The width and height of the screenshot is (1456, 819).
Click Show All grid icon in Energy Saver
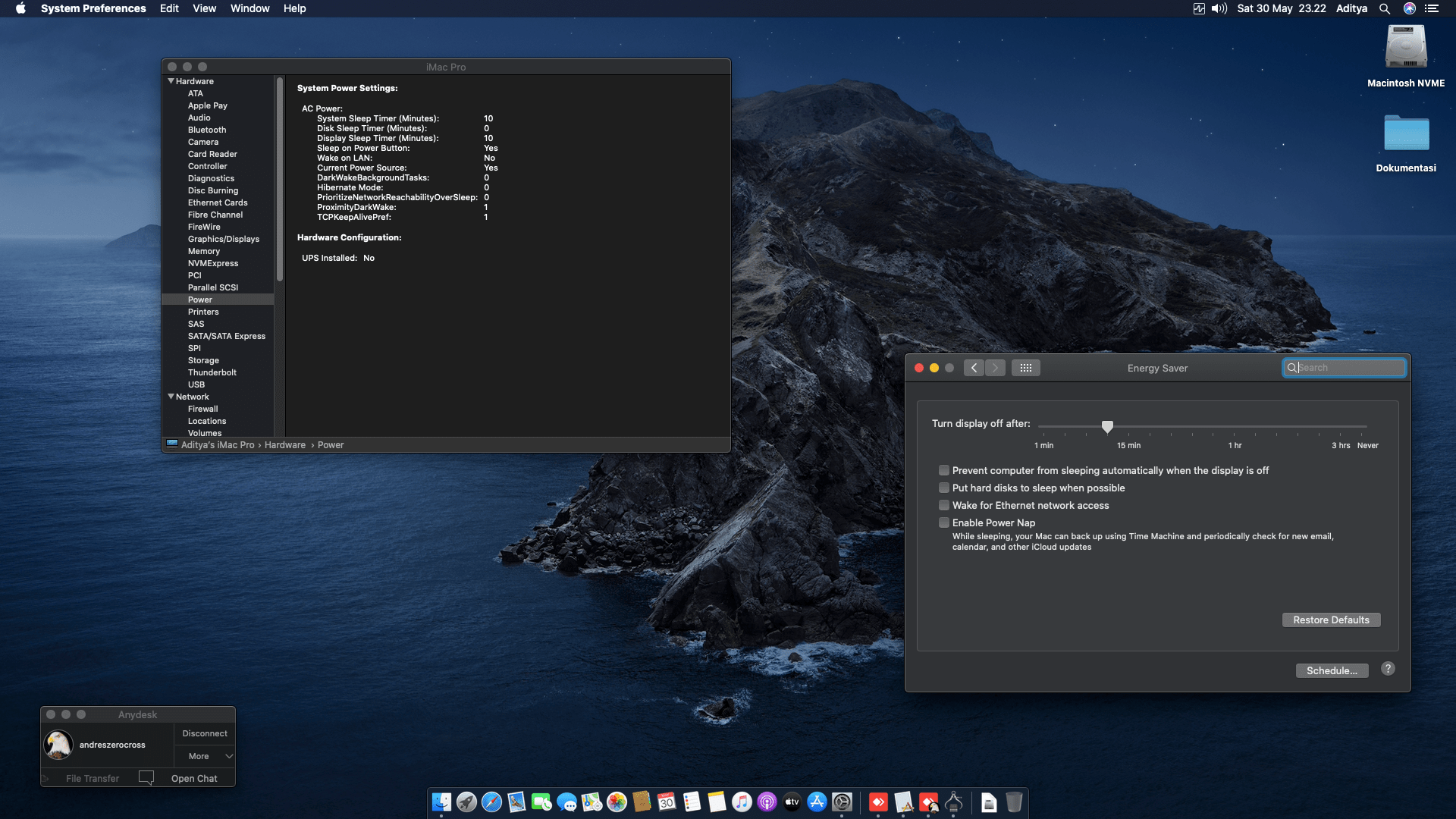click(x=1025, y=368)
